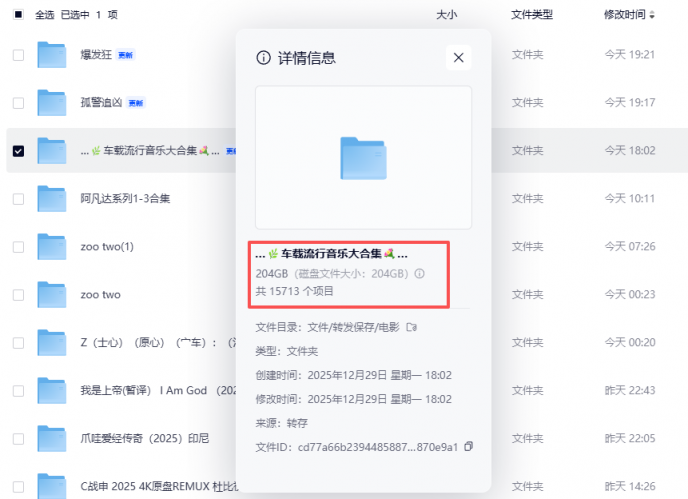Click the 阿凡达系列1-3合集 folder icon
688x499 pixels.
point(51,199)
